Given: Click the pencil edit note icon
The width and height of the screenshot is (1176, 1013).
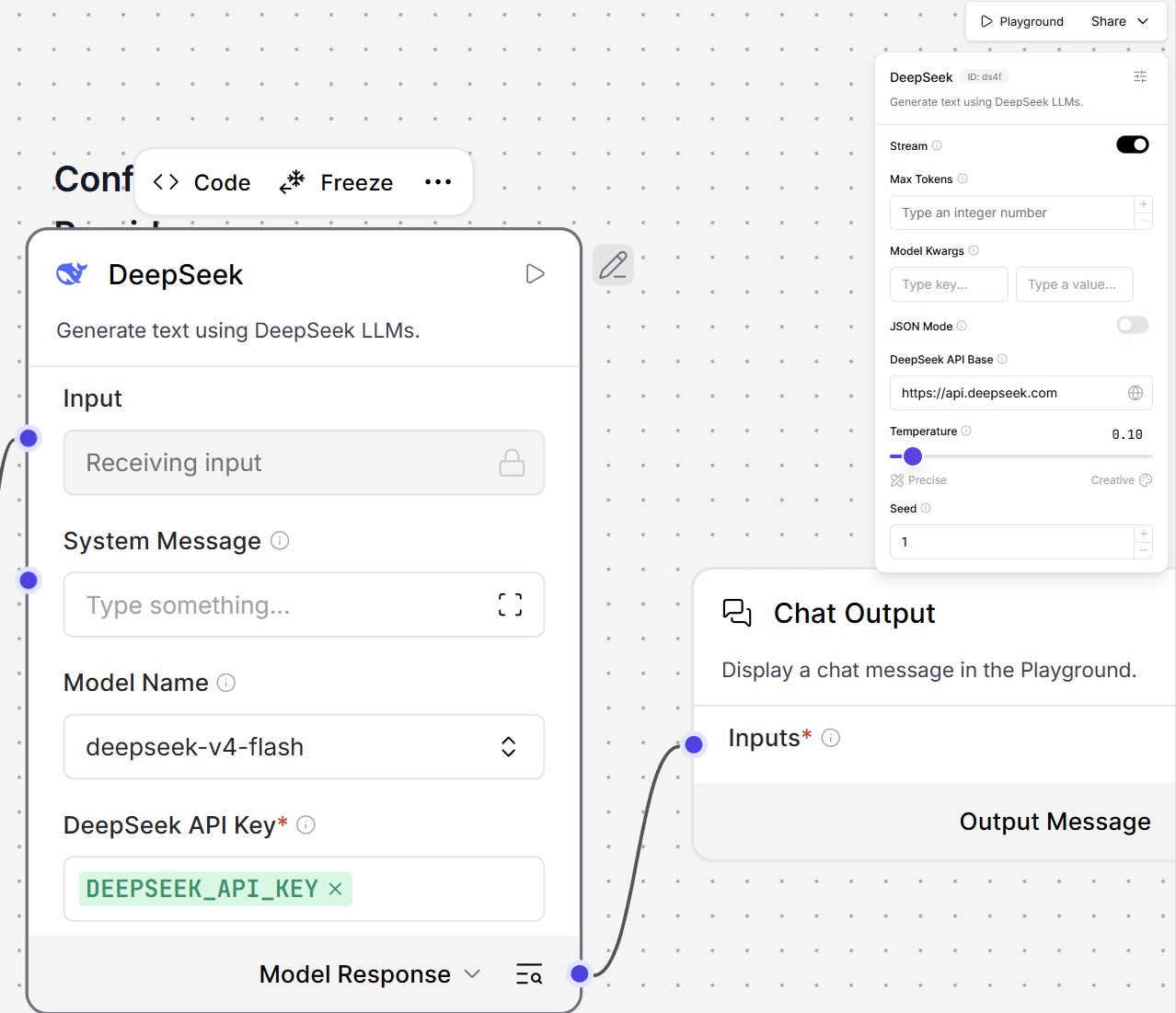Looking at the screenshot, I should click(613, 265).
